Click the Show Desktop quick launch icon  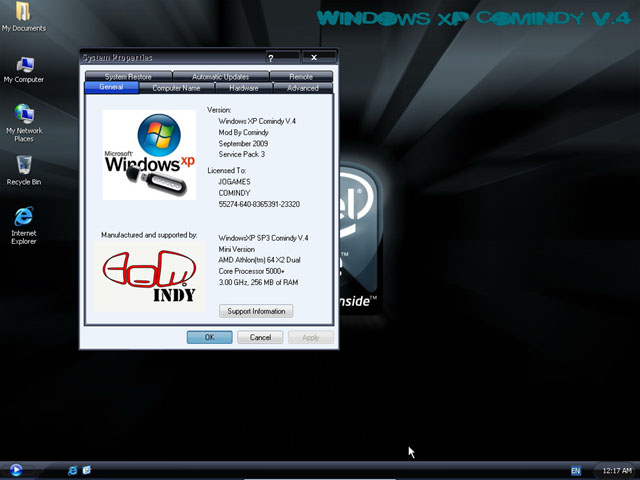pos(87,470)
